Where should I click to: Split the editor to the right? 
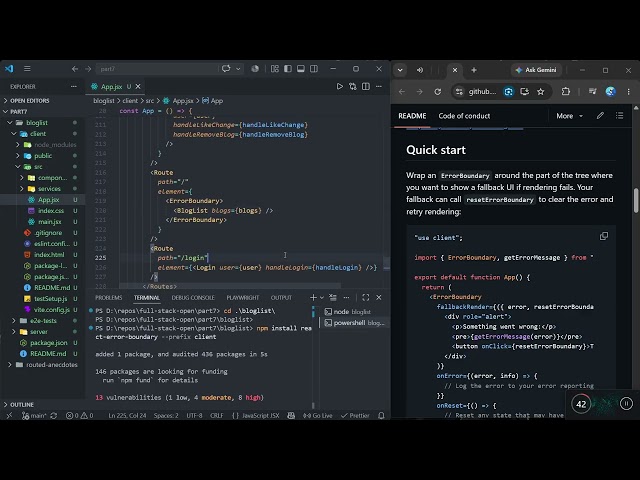pos(366,87)
